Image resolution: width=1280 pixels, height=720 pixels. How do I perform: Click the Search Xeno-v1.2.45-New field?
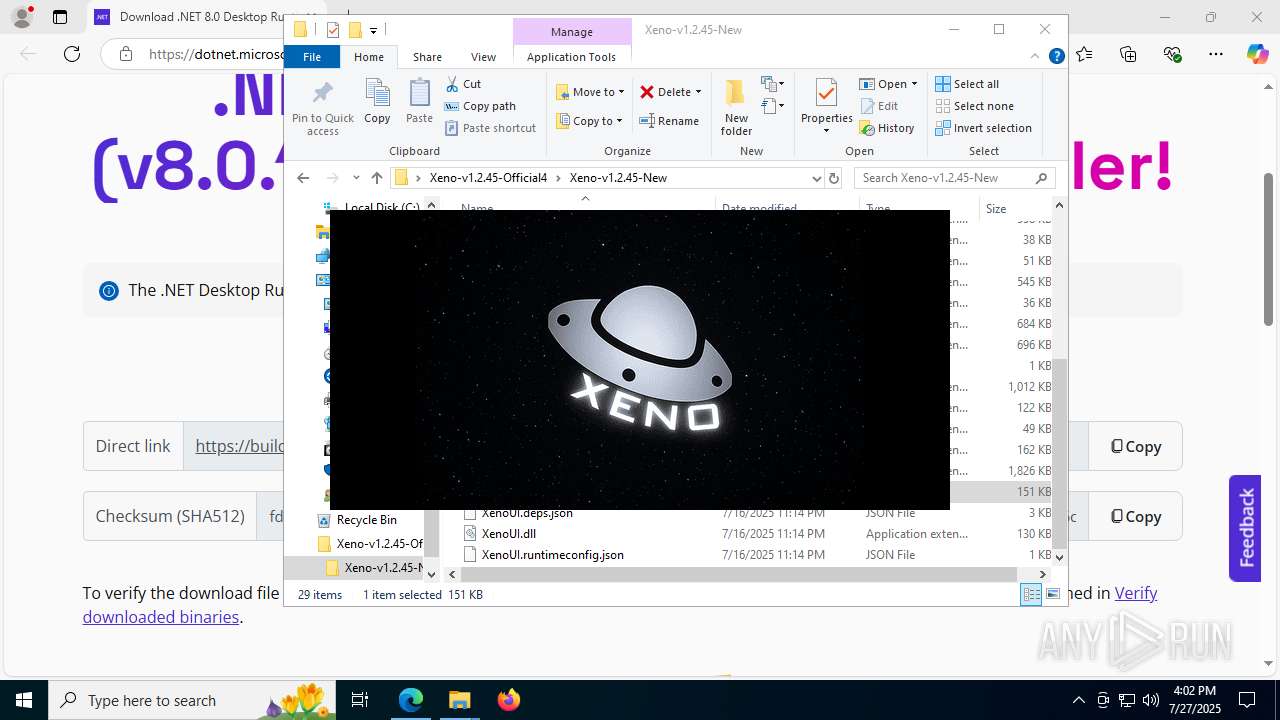pos(954,178)
